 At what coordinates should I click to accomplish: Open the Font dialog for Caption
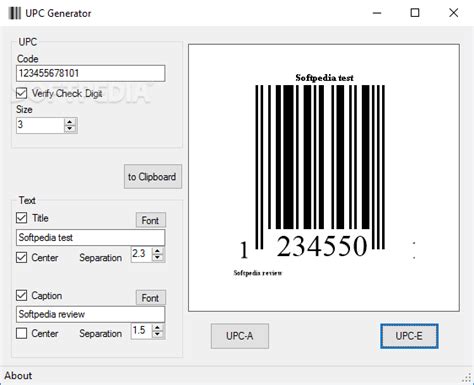click(x=151, y=298)
